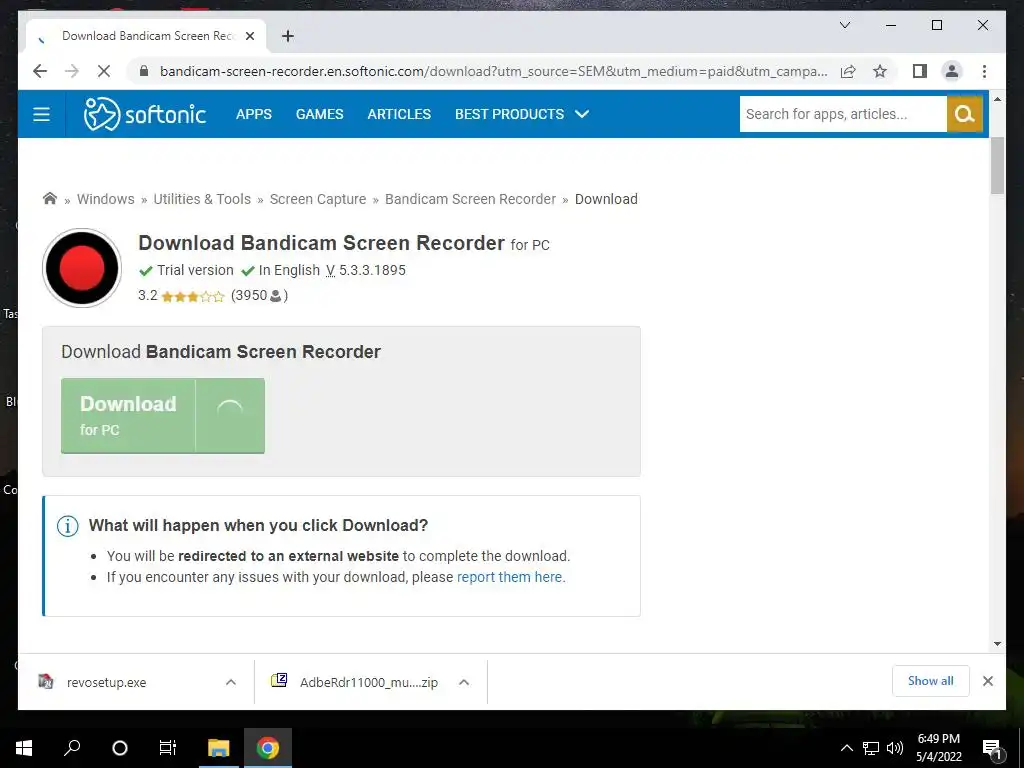Click the network tray icon

pyautogui.click(x=871, y=748)
